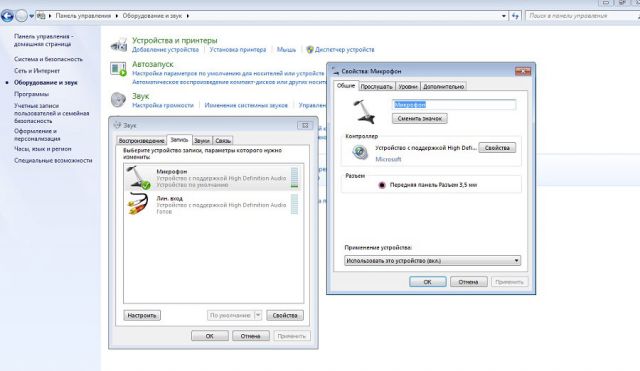Screen dimensions: 640x371
Task: Select 'Общие' tab in Microphone properties
Action: coord(346,86)
